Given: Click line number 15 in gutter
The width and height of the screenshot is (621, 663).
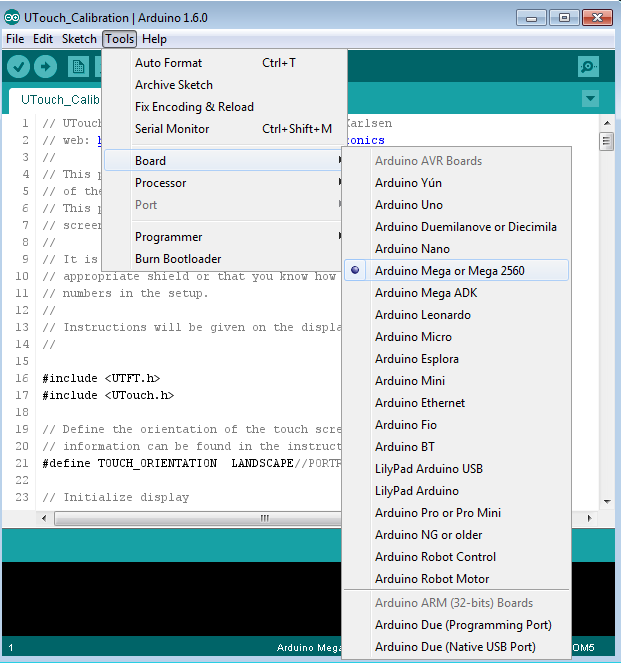Looking at the screenshot, I should [22, 361].
